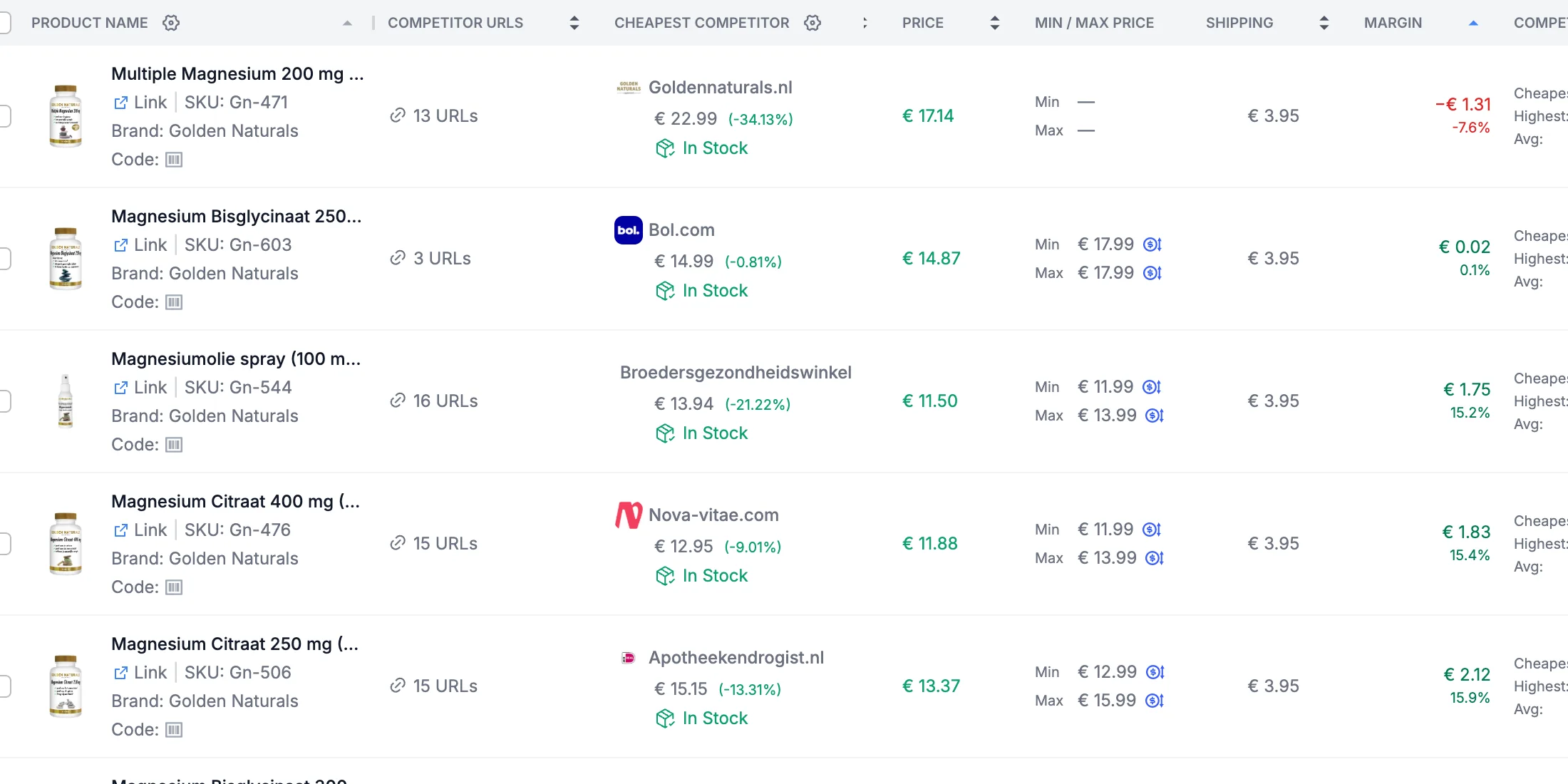Edit Min price € 12.99 for Gn-506
The width and height of the screenshot is (1568, 784).
coord(1155,672)
